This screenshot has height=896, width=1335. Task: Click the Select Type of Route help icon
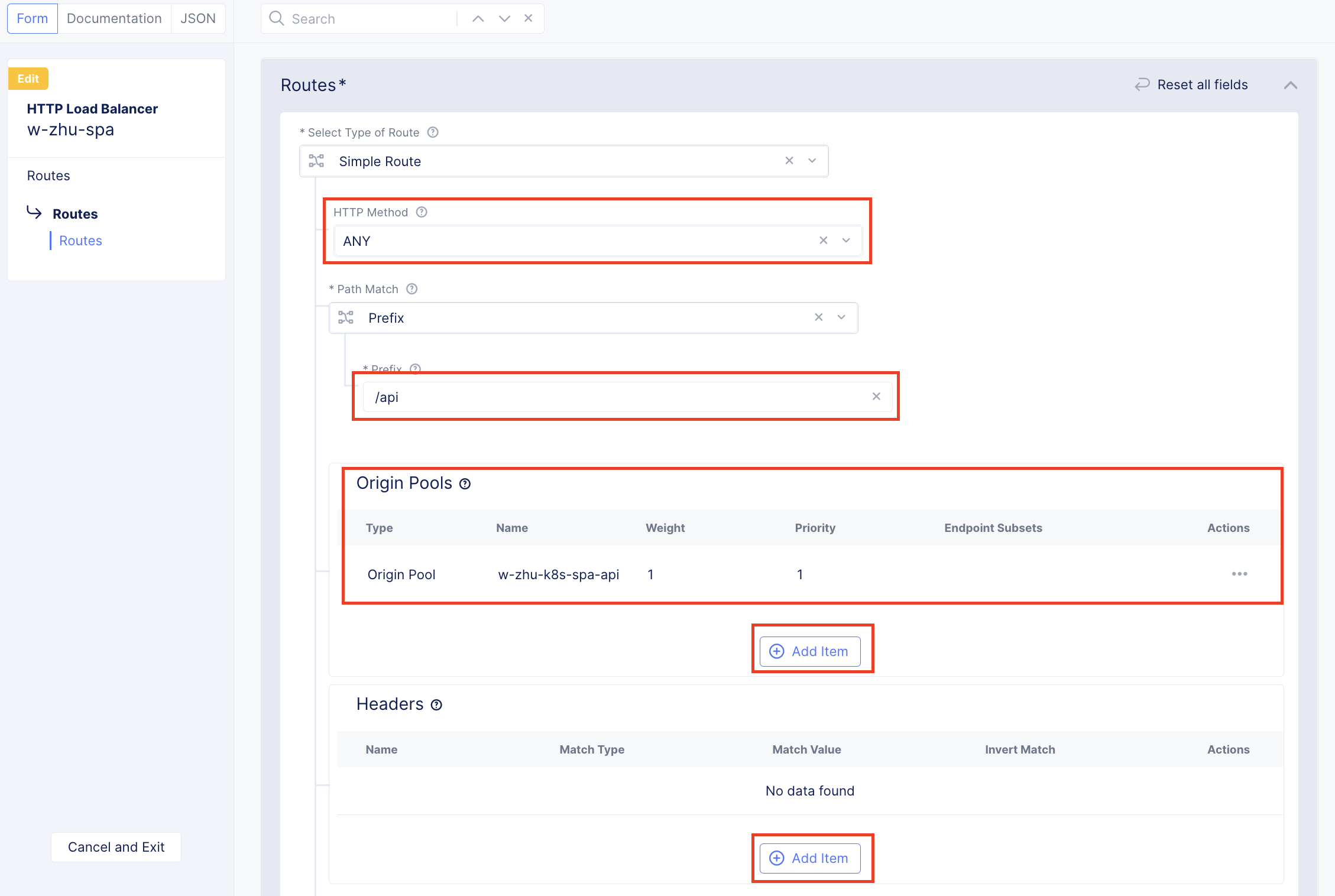point(433,132)
